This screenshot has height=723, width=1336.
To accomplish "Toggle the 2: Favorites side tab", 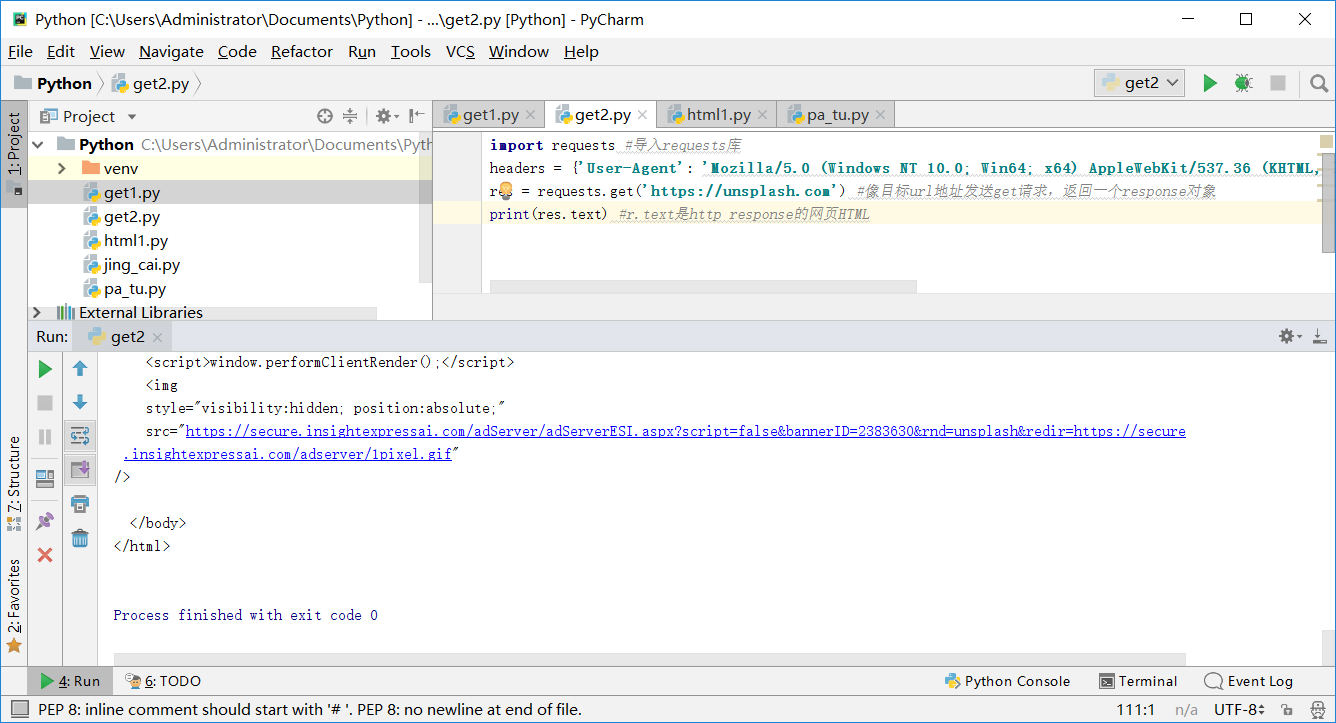I will pyautogui.click(x=14, y=605).
